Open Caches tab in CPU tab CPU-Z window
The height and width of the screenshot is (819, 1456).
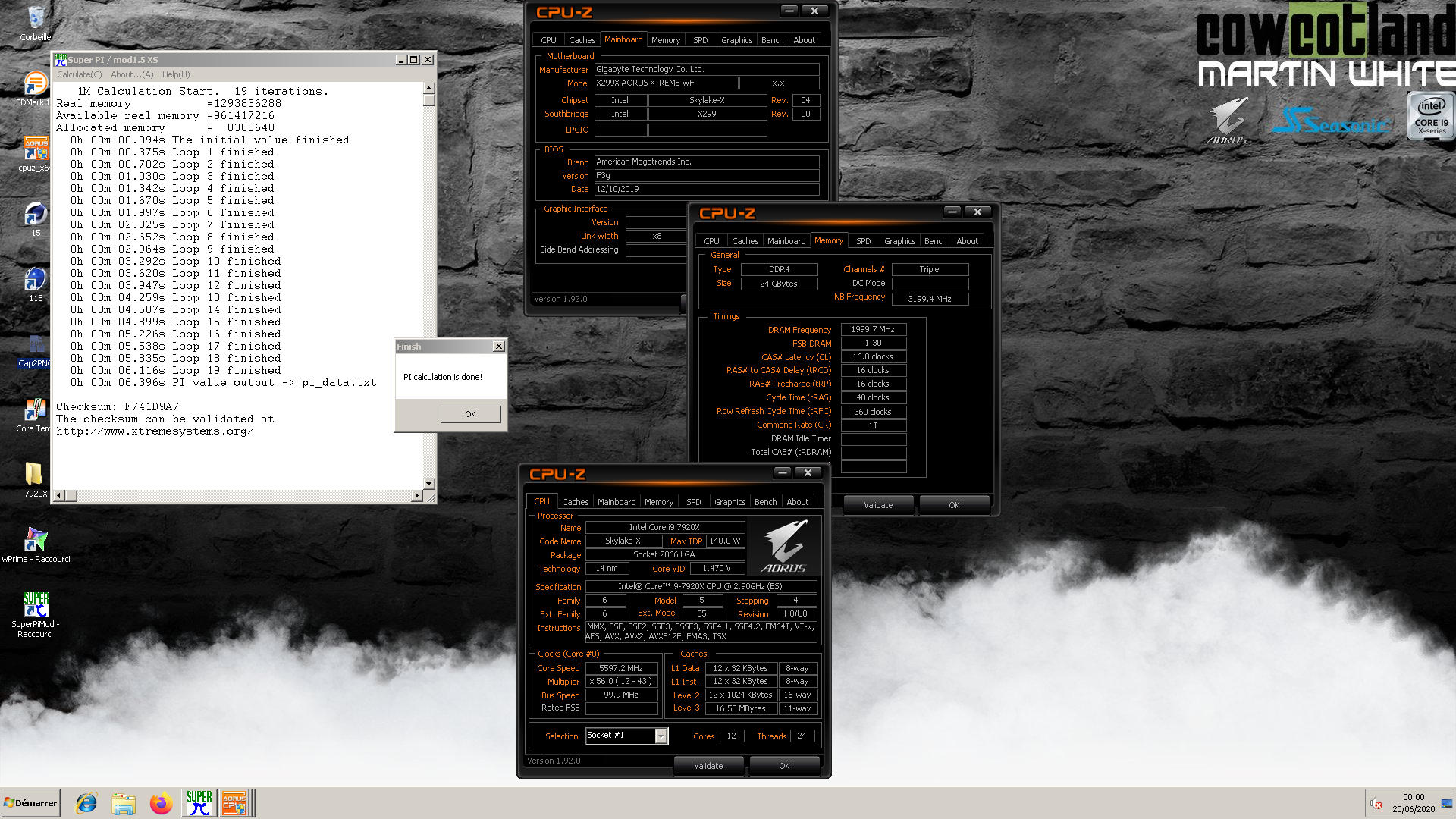point(575,502)
